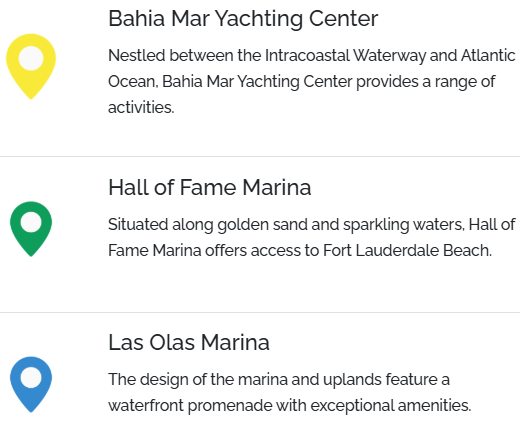Click the white center of the blue pin
This screenshot has width=520, height=423.
[x=31, y=378]
